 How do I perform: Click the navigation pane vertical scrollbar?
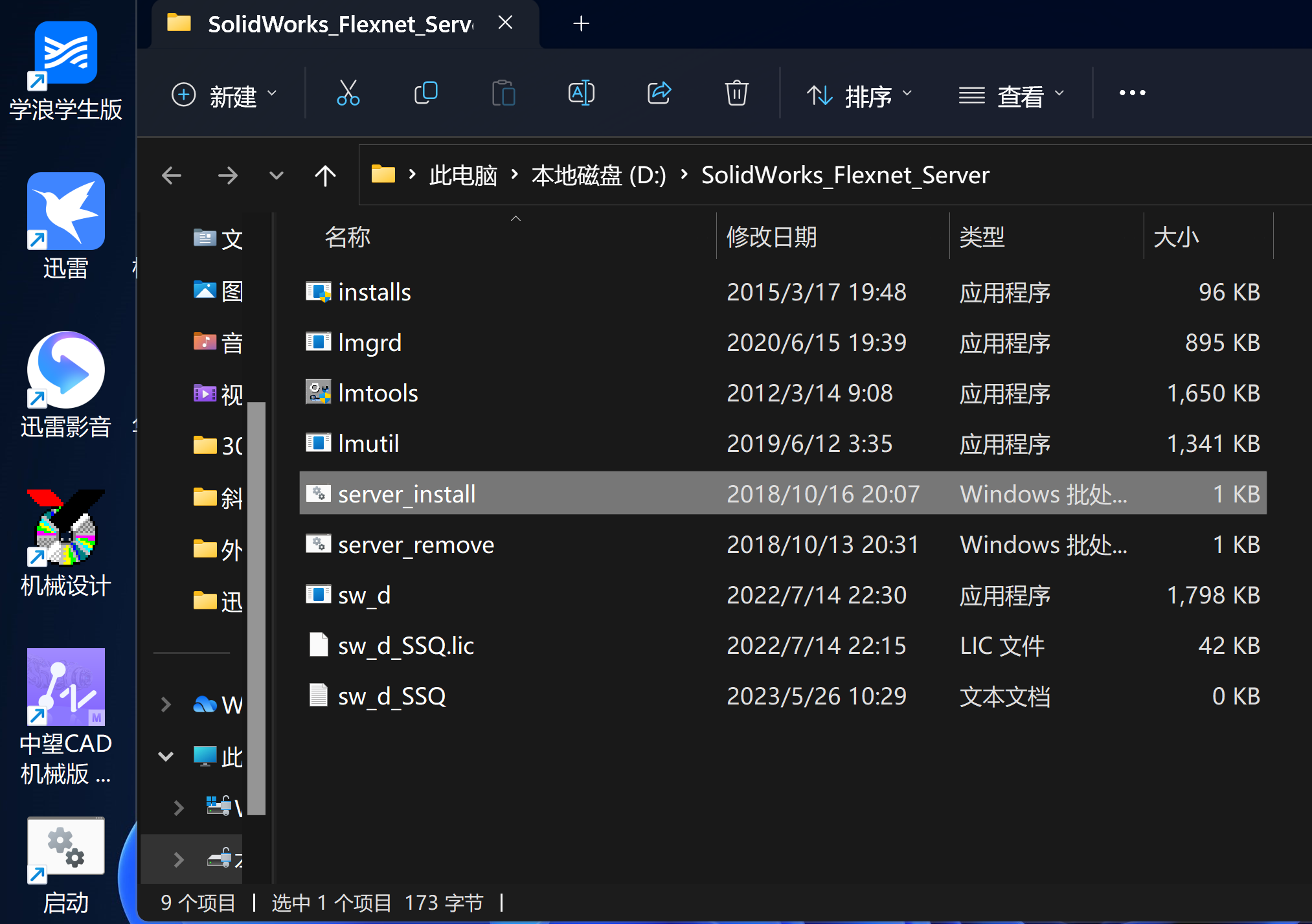coord(256,608)
